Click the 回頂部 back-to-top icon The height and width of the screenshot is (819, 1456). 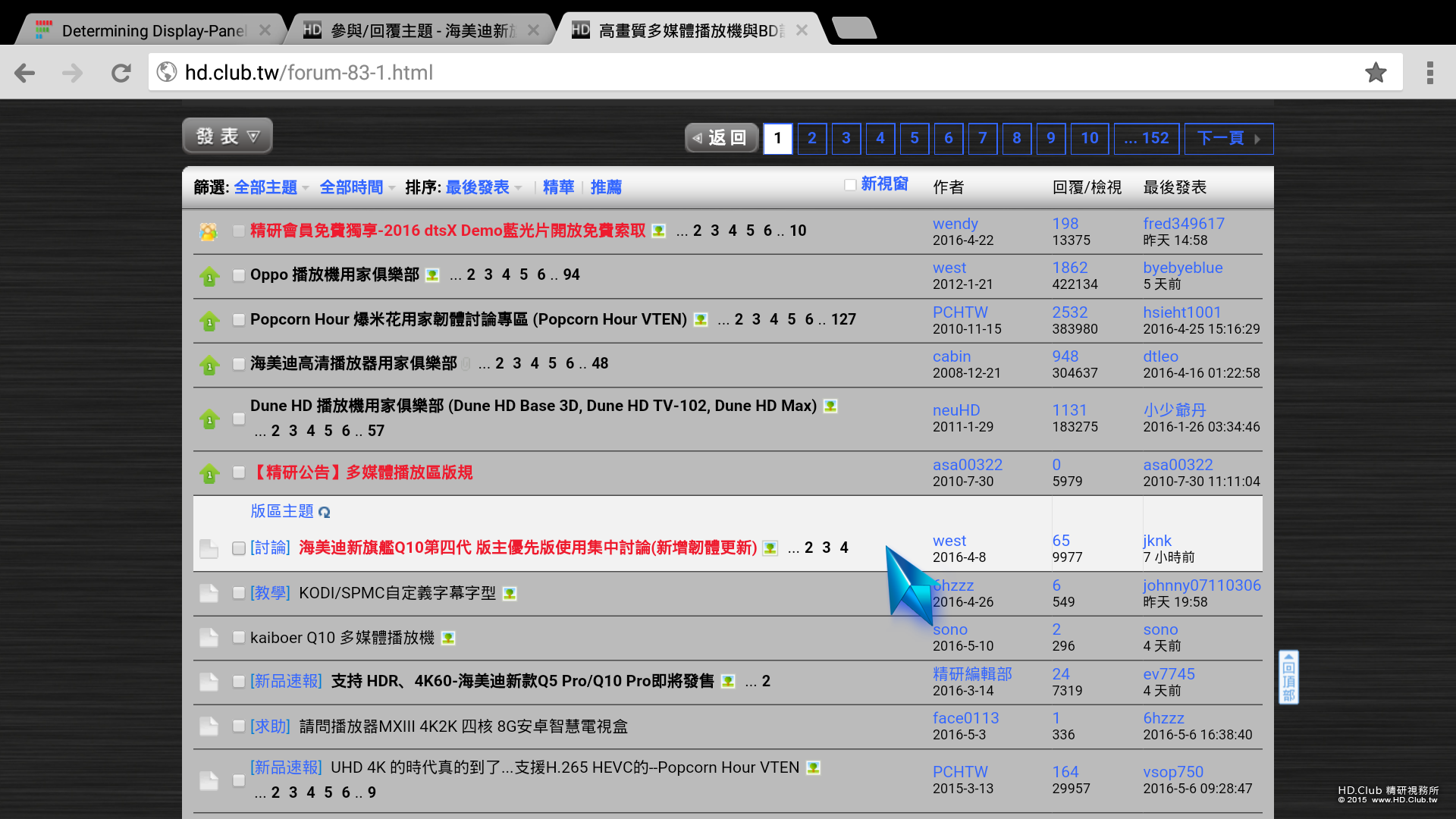point(1288,677)
